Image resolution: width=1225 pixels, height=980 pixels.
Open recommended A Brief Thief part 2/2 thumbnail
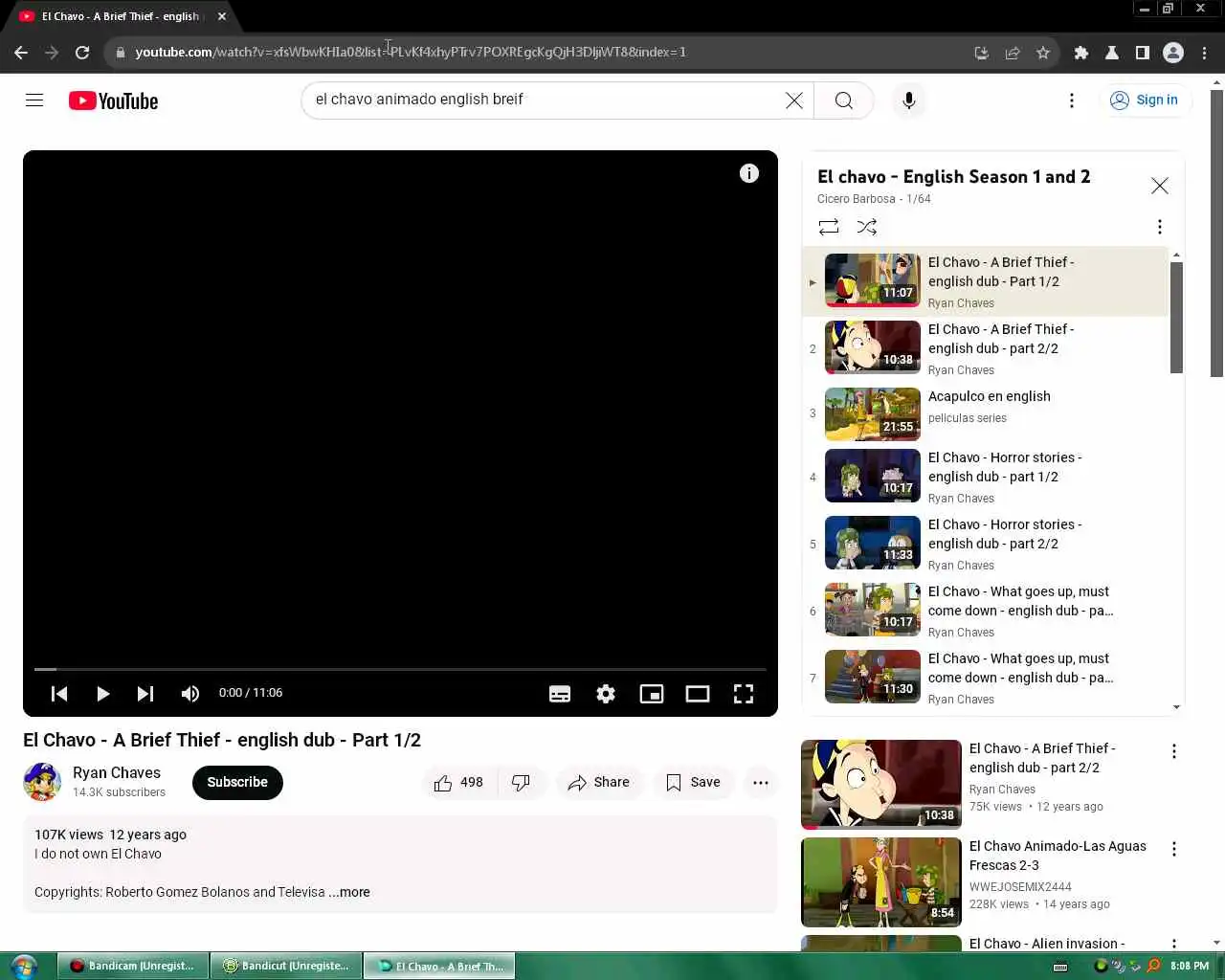pyautogui.click(x=881, y=784)
